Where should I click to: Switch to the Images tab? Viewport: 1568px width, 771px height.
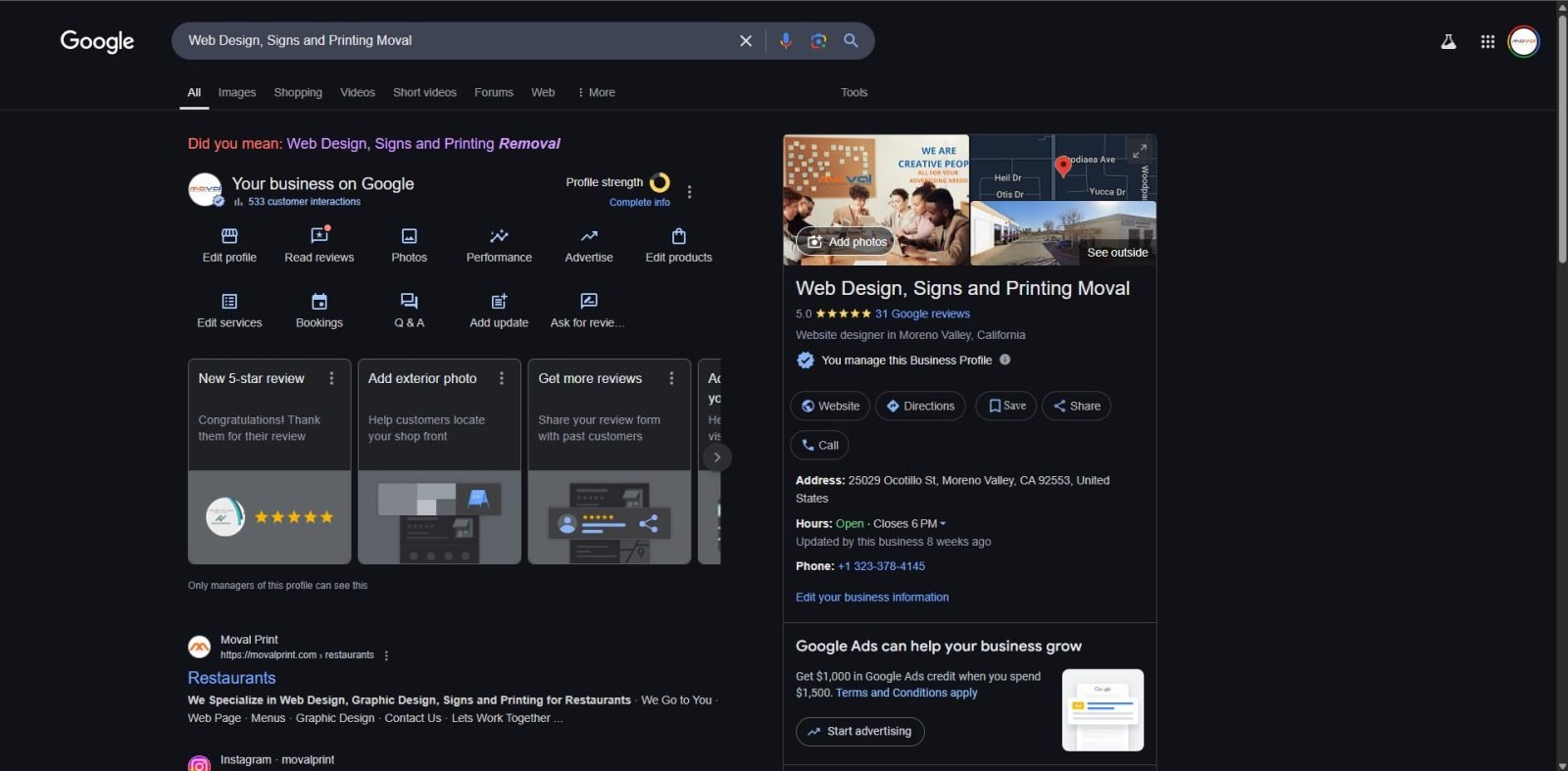pos(236,92)
